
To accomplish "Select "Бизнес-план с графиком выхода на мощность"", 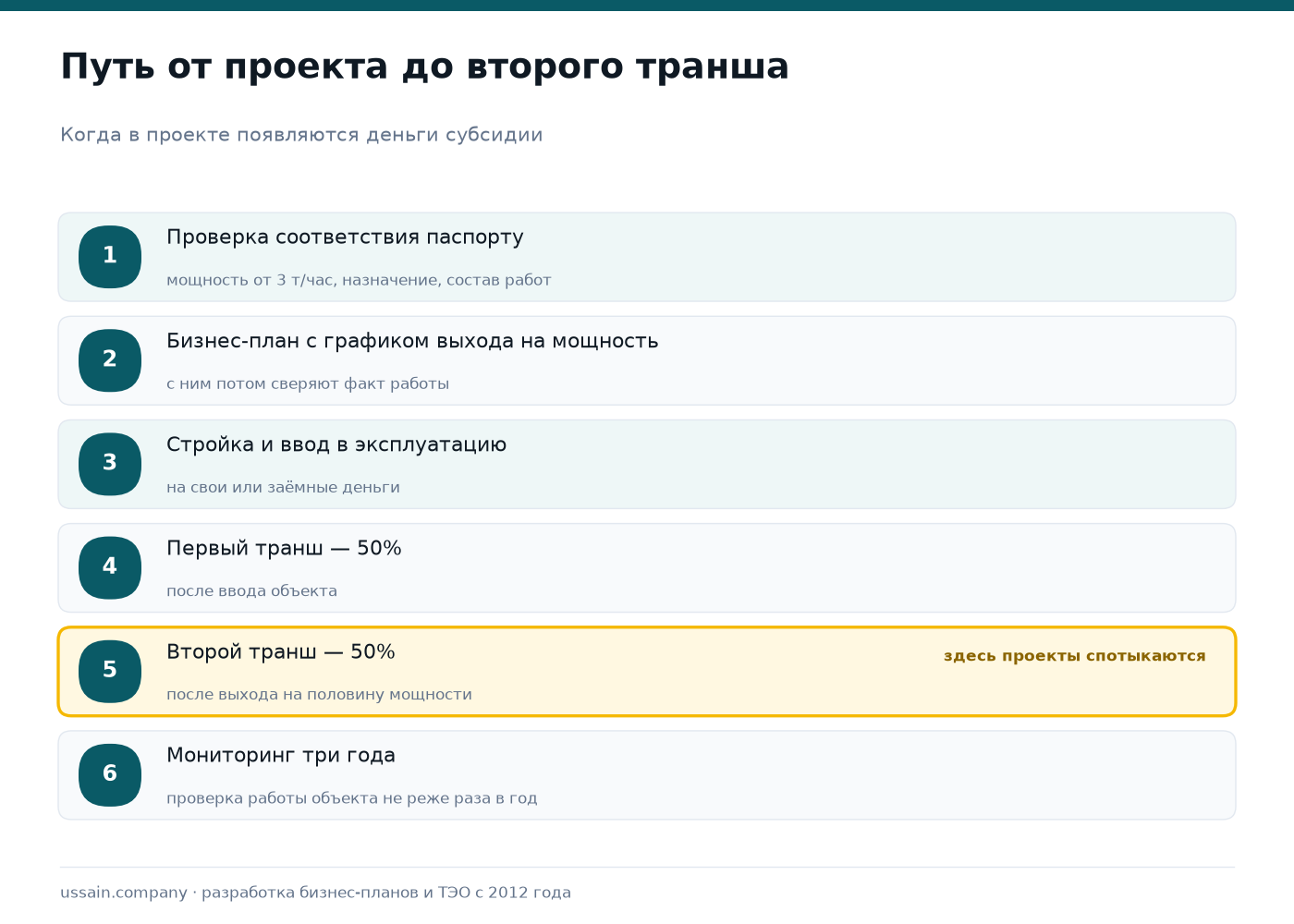I will pyautogui.click(x=412, y=341).
